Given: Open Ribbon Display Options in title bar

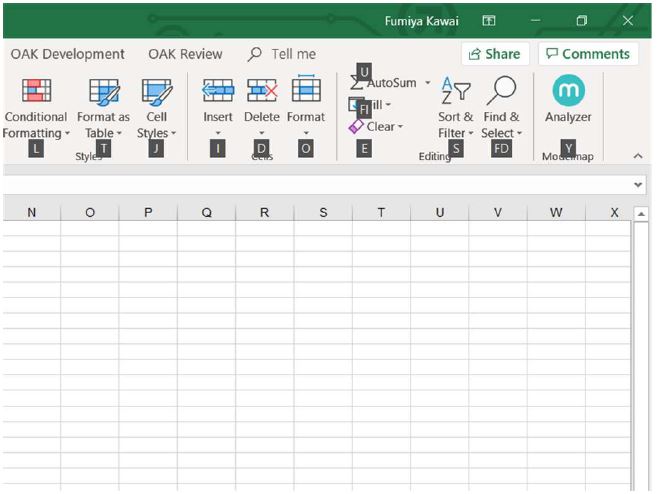Looking at the screenshot, I should pyautogui.click(x=489, y=20).
